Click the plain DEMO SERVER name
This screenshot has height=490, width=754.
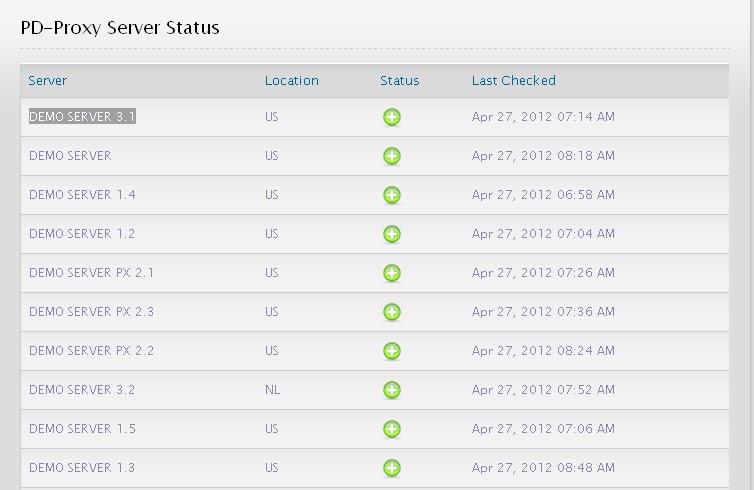tap(70, 155)
